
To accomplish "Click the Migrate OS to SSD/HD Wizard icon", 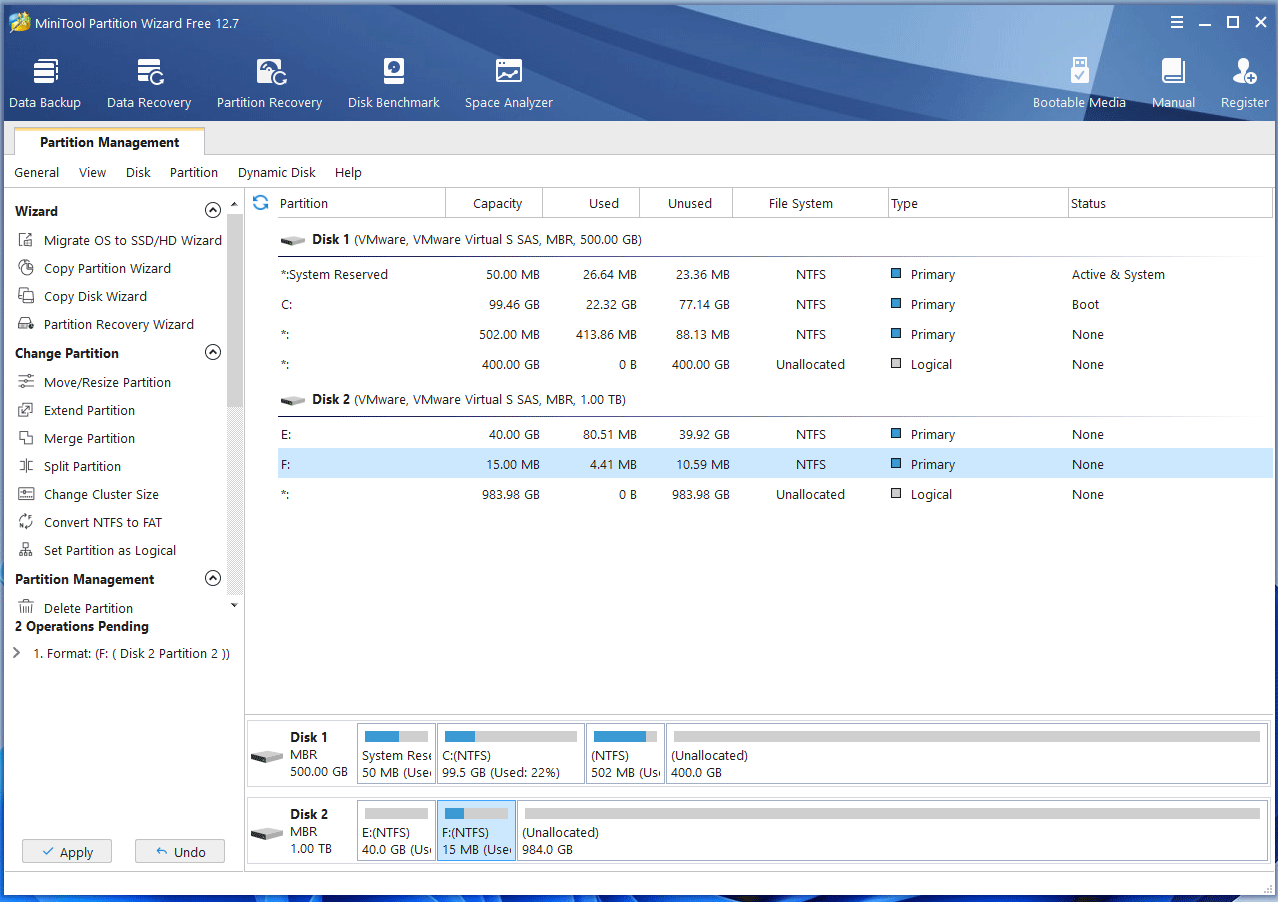I will [26, 240].
